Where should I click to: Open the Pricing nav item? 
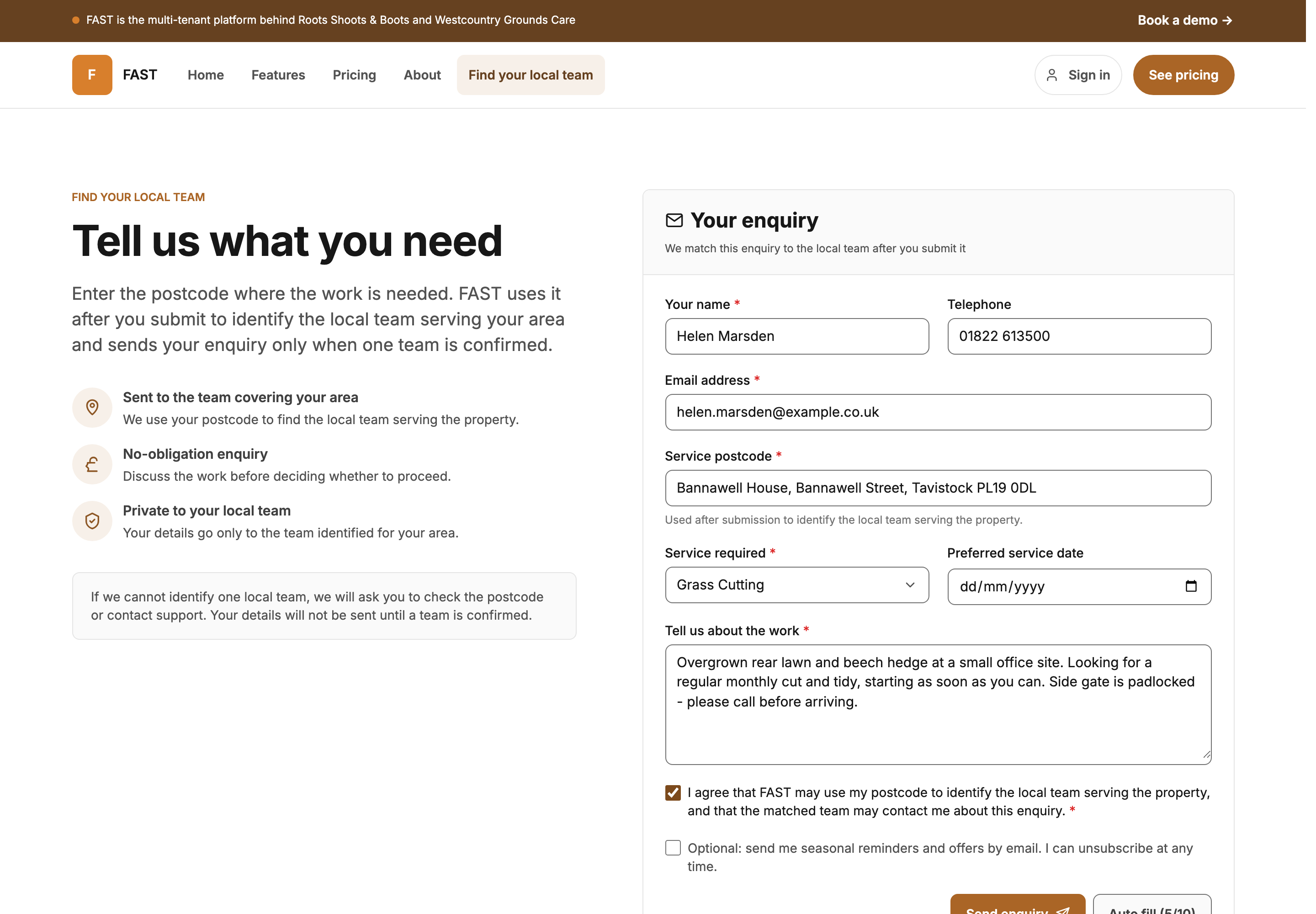coord(355,75)
